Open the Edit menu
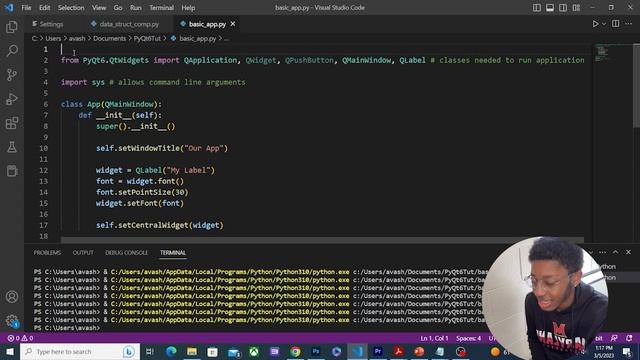The height and width of the screenshot is (360, 640). click(x=44, y=8)
